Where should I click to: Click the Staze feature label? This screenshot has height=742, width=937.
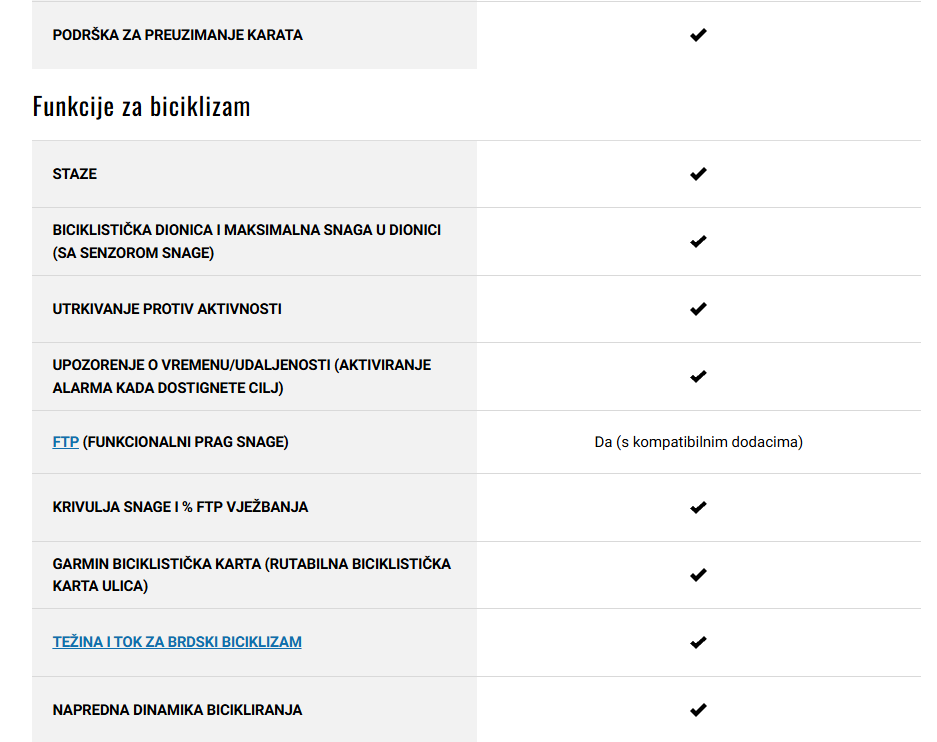75,174
